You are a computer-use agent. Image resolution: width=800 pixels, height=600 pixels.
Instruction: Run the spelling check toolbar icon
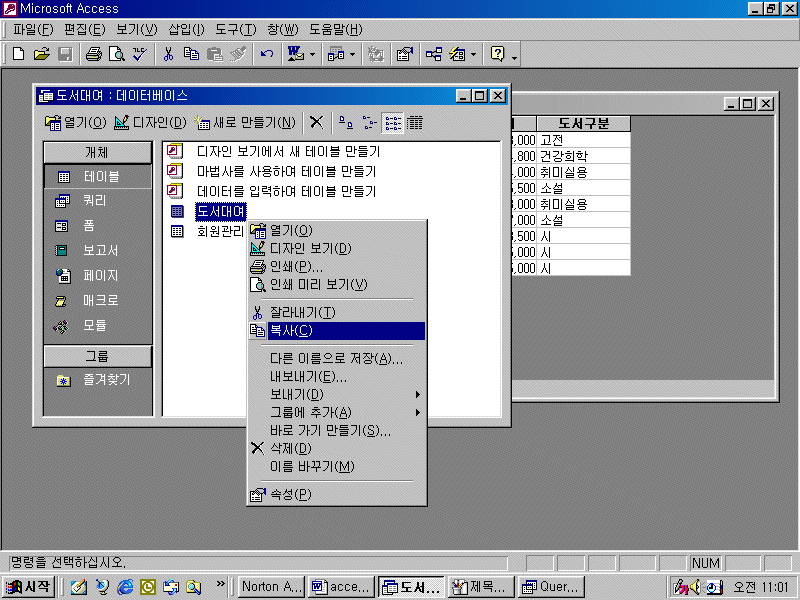click(139, 54)
